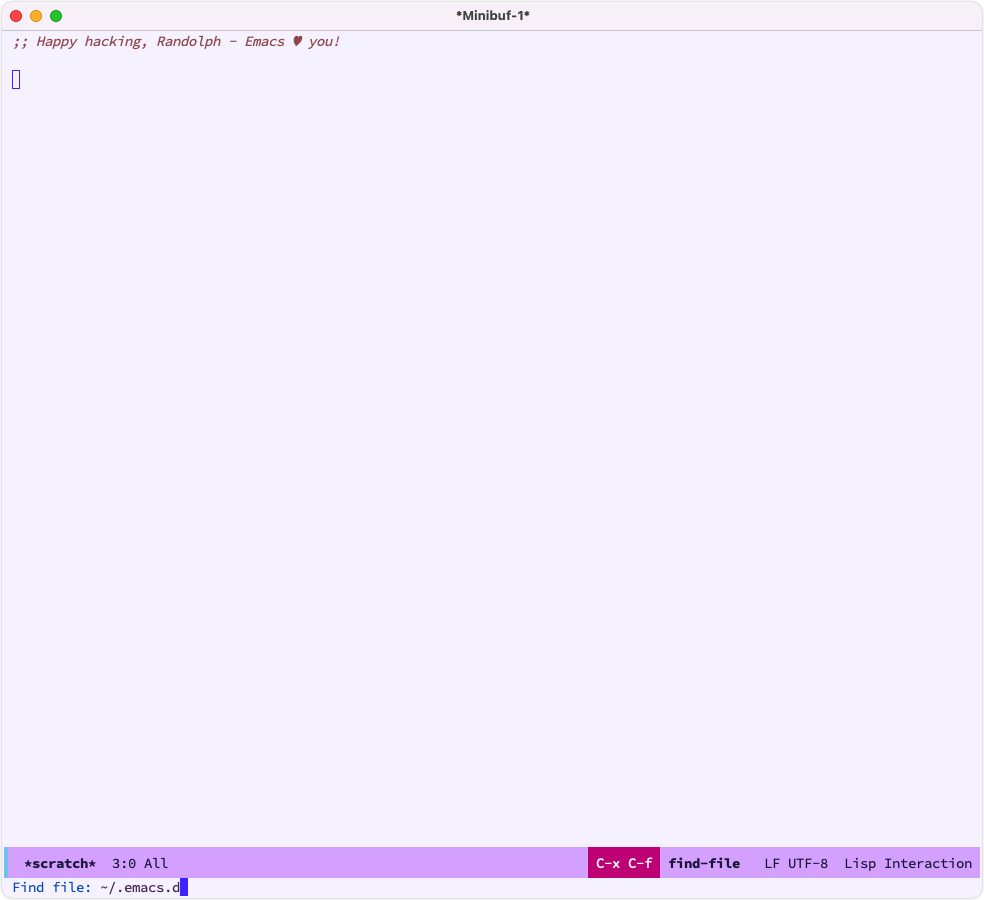The image size is (984, 900).
Task: Maximize the window with green button
Action: click(56, 16)
